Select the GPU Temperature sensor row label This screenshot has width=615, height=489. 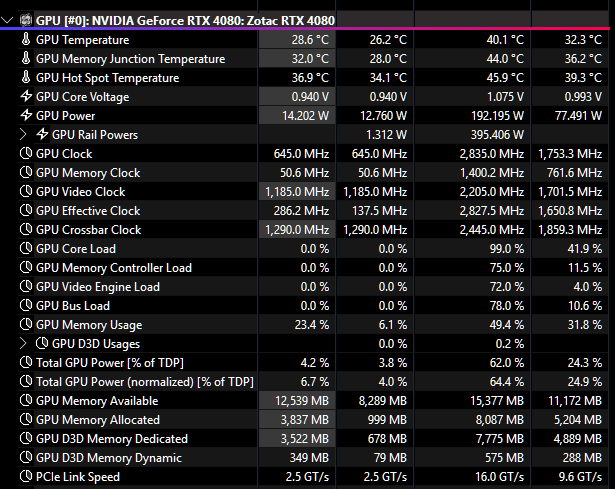82,40
